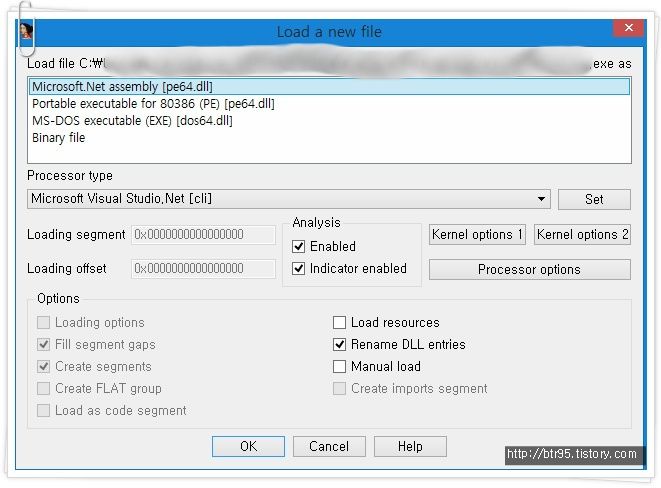The width and height of the screenshot is (661, 488).
Task: Toggle the Create imports segment checkbox
Action: click(x=339, y=389)
